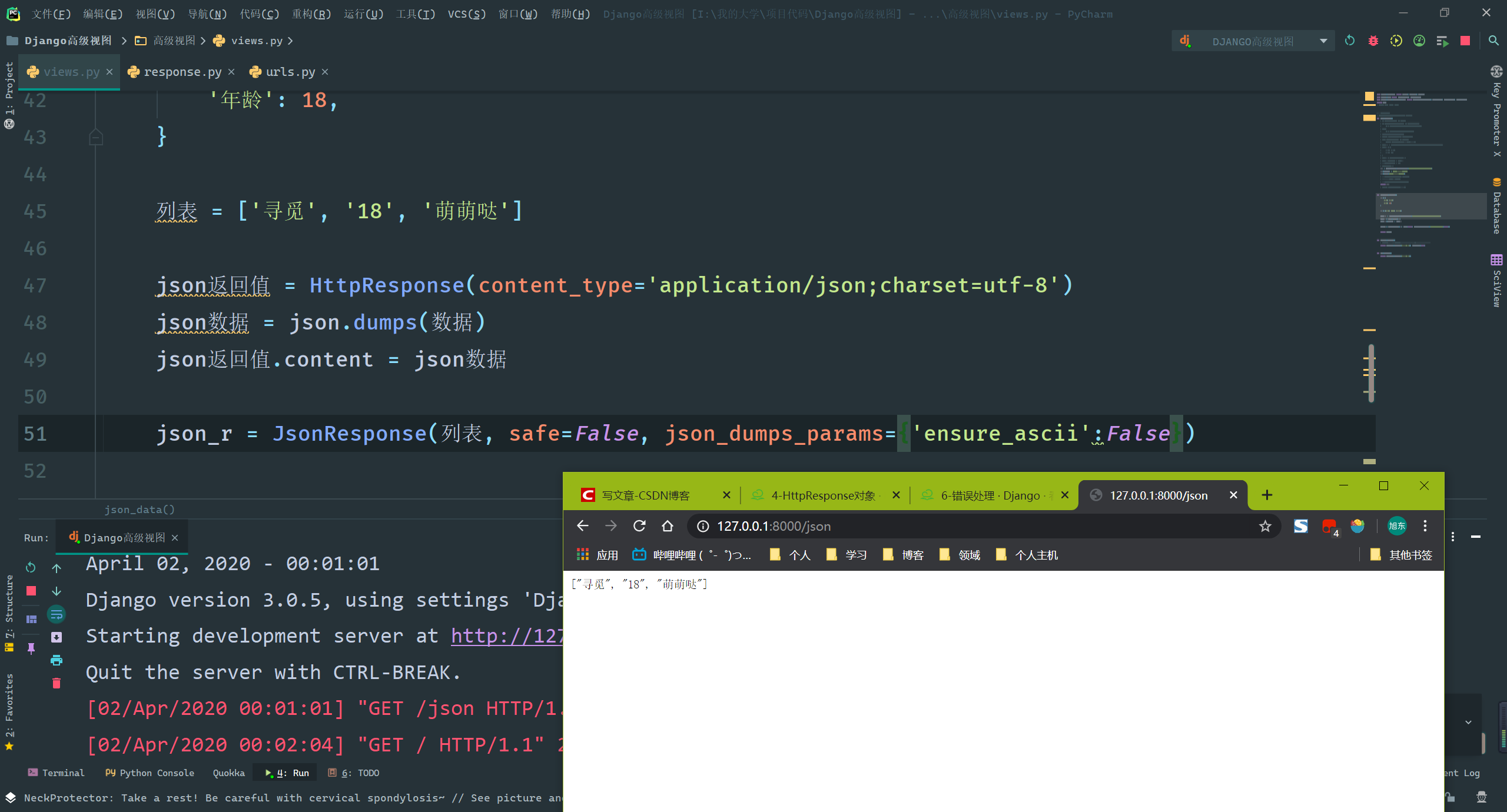Viewport: 1507px width, 812px height.
Task: Toggle pin tab in Run panel
Action: coord(31,648)
